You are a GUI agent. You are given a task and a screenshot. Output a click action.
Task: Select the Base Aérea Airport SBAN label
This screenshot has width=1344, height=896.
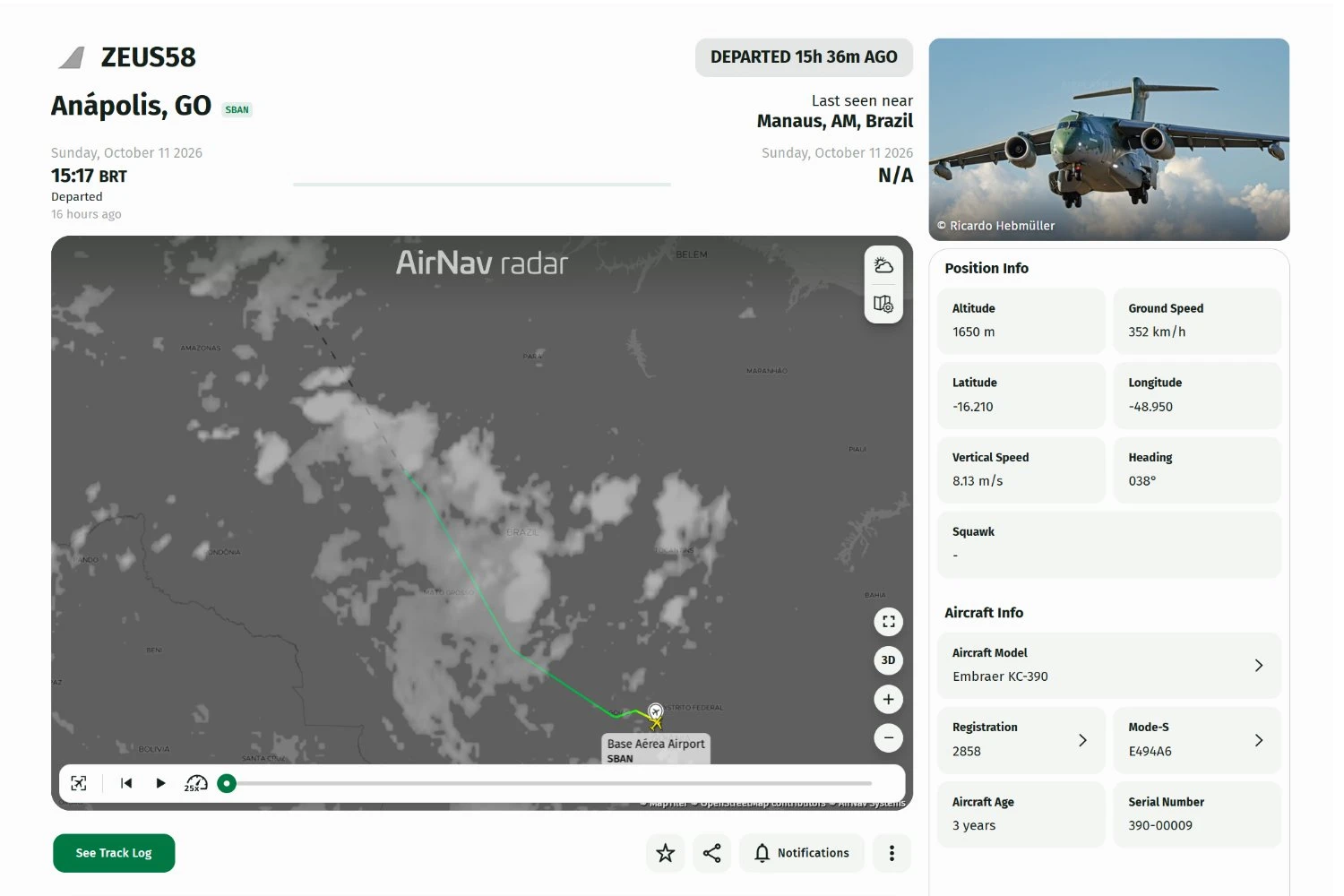pos(657,750)
